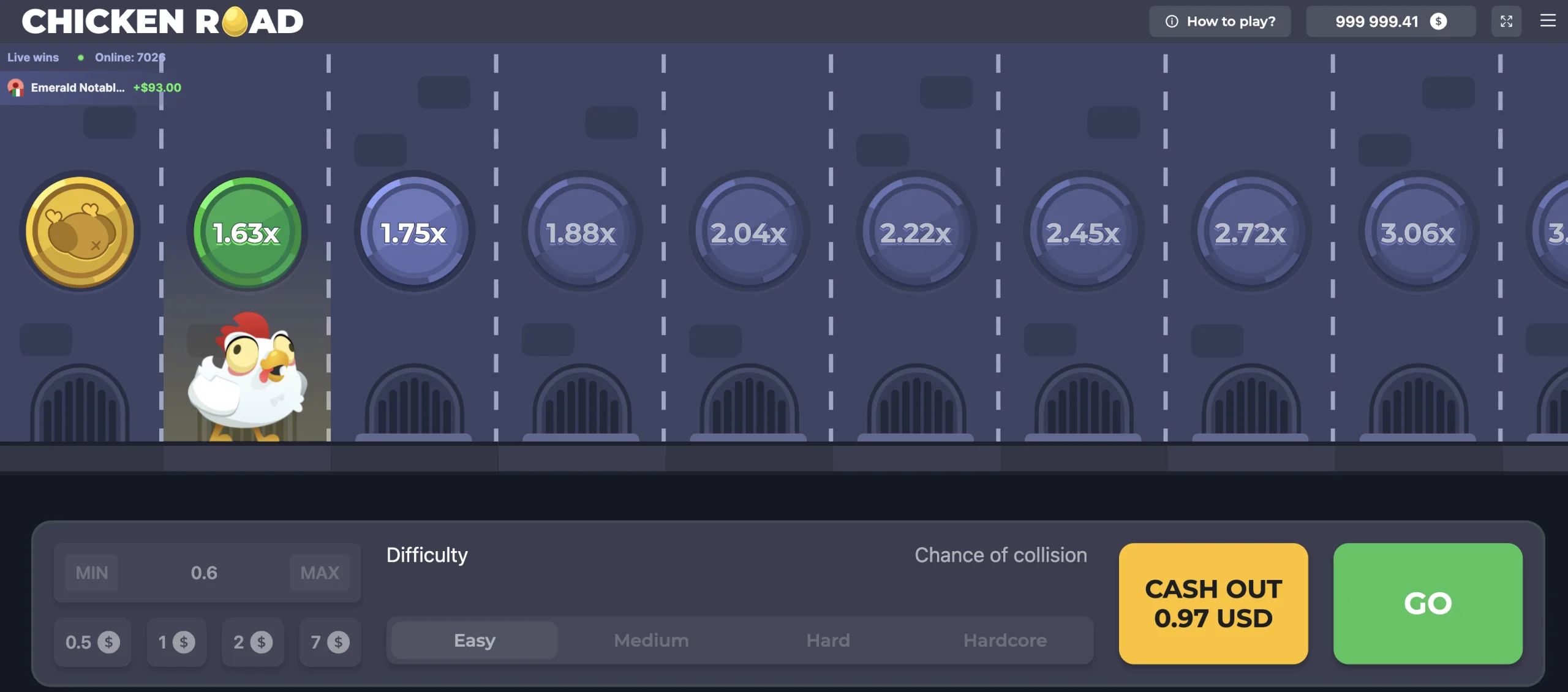1568x692 pixels.
Task: Toggle fullscreen mode icon
Action: [1506, 21]
